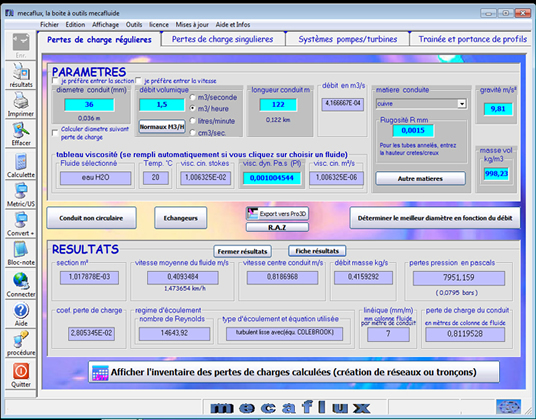
Task: Click the visc. dyn. field 0,001004544
Action: [272, 178]
